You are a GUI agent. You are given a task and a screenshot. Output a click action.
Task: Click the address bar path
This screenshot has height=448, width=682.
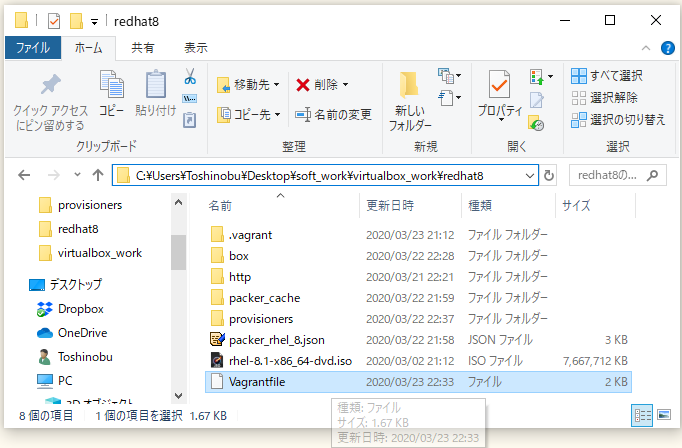pos(309,176)
